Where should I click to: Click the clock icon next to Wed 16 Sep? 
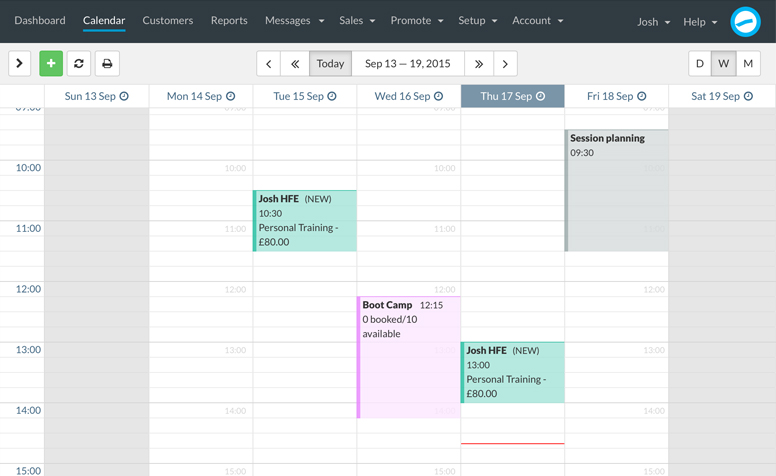click(438, 97)
